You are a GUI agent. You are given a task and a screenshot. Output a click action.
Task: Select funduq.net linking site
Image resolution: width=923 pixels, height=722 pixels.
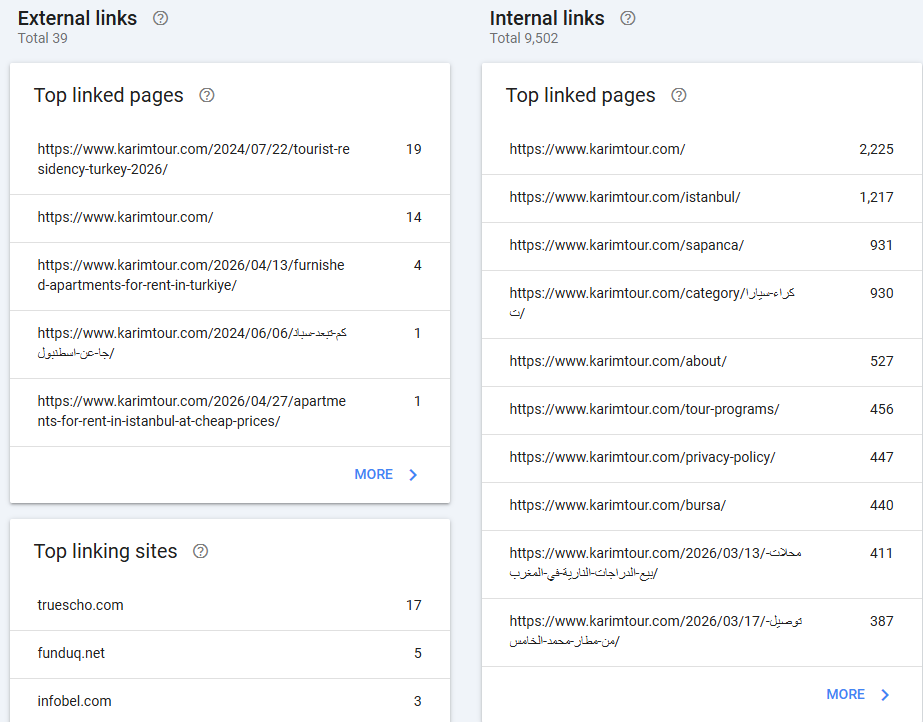coord(230,654)
